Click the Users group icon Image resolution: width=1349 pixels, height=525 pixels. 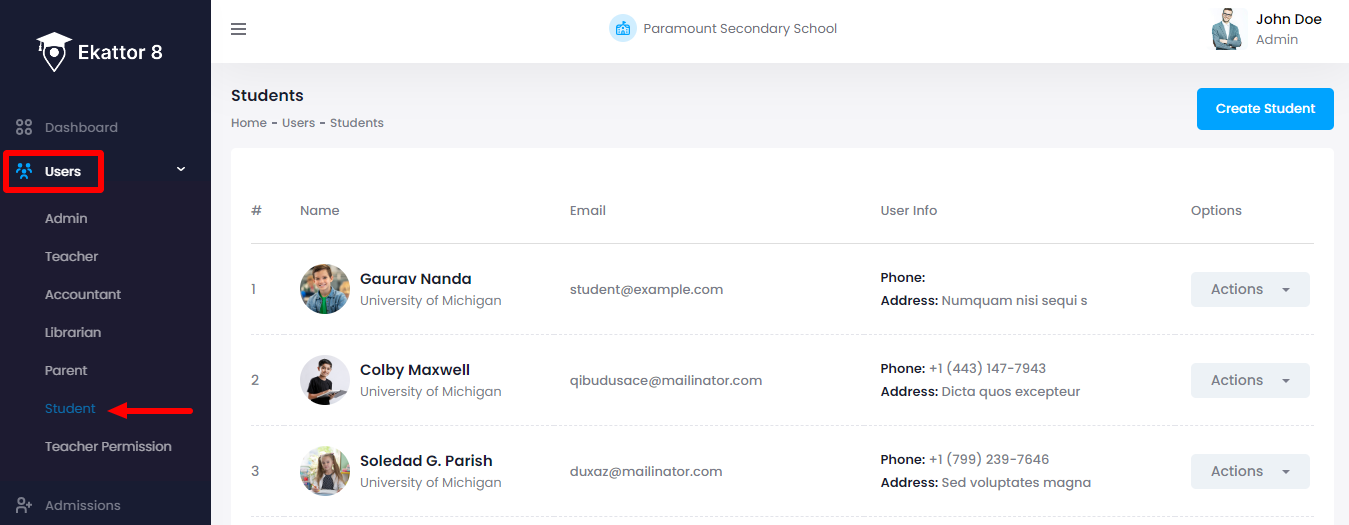click(x=24, y=171)
